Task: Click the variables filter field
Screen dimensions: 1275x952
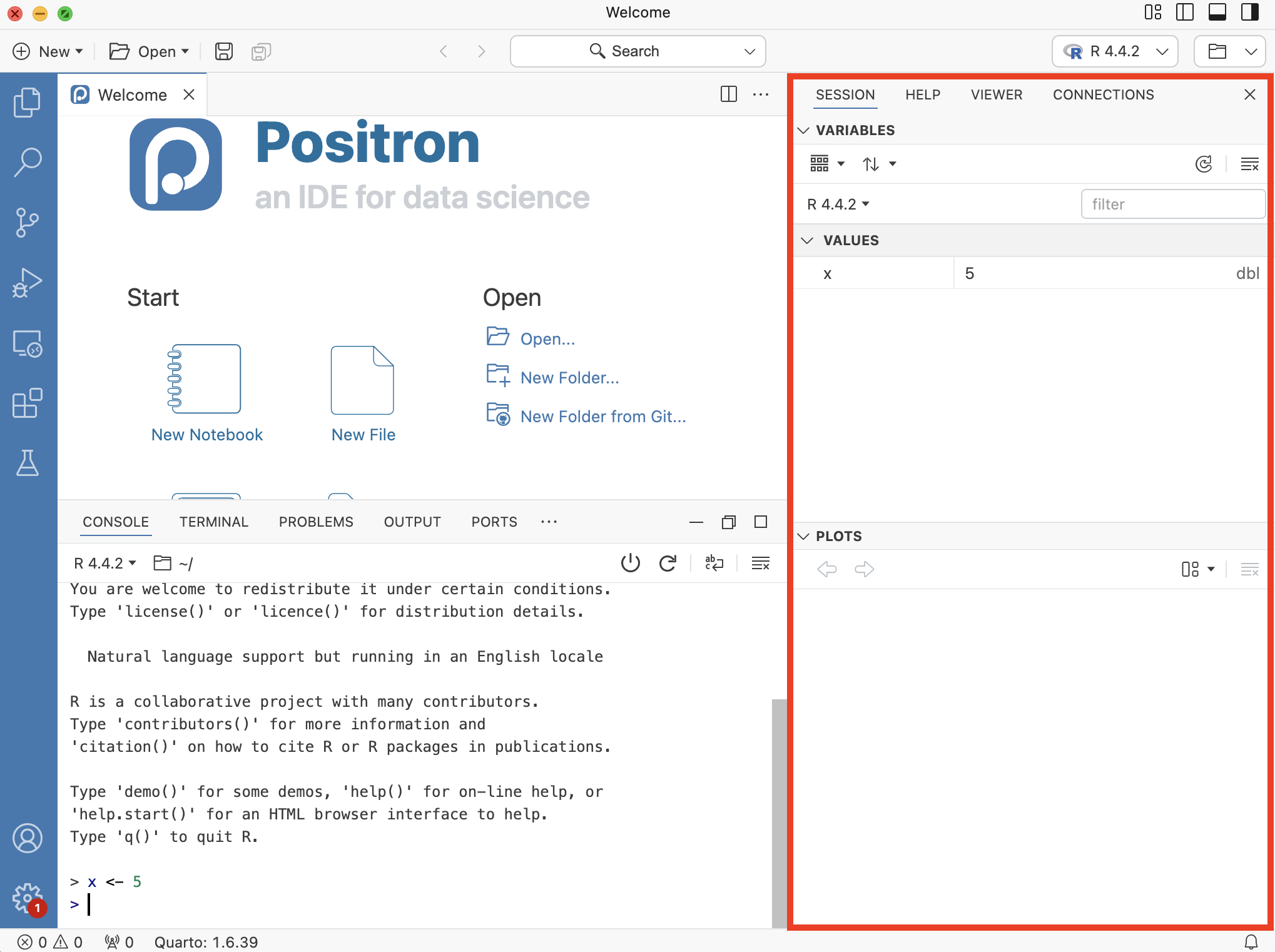Action: (1173, 205)
